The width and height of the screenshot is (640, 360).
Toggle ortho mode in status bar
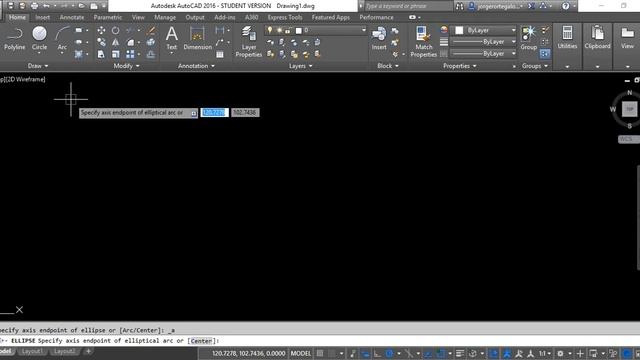(x=377, y=353)
